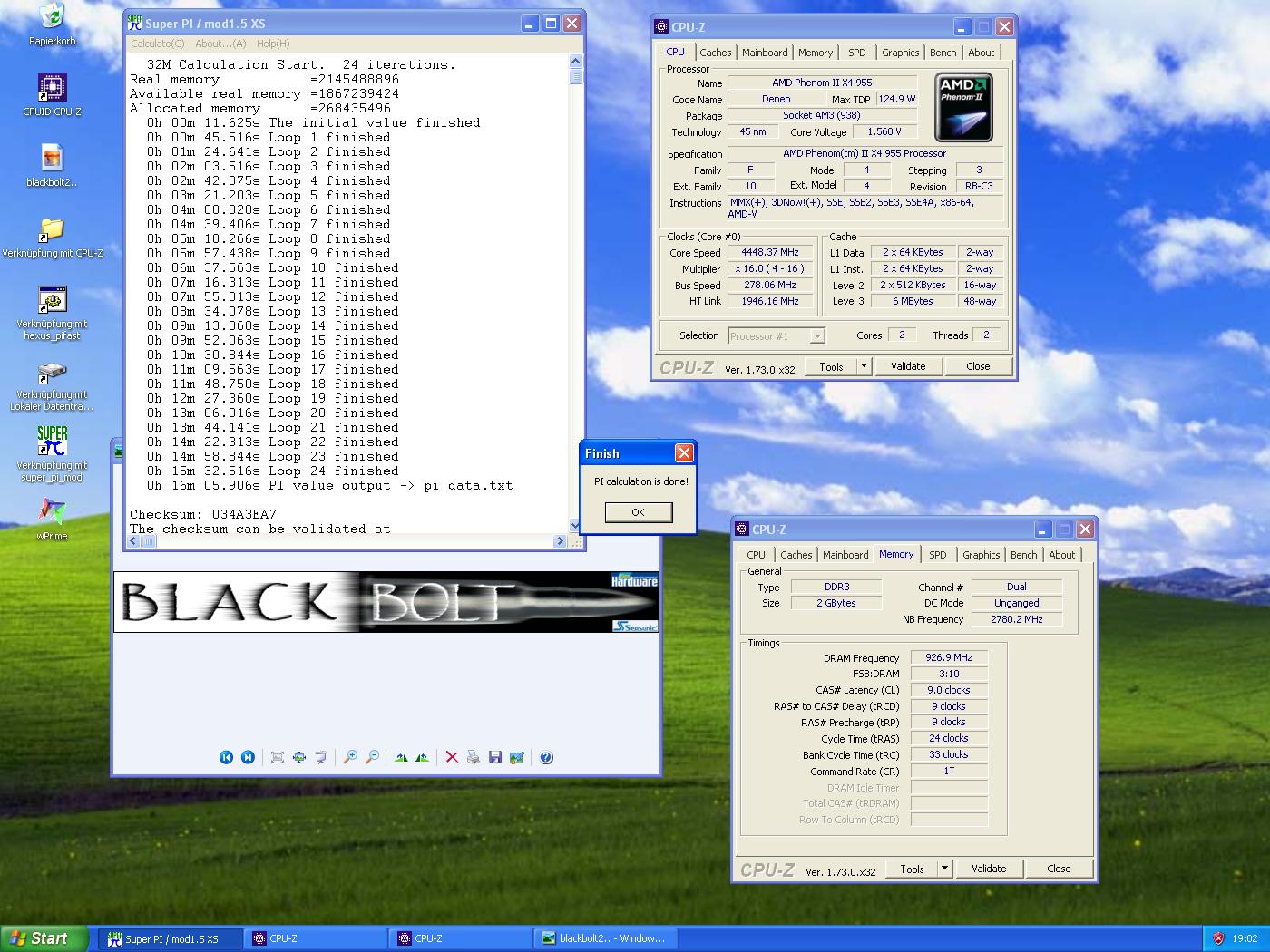Open the Start menu
Image resolution: width=1270 pixels, height=952 pixels.
click(44, 938)
